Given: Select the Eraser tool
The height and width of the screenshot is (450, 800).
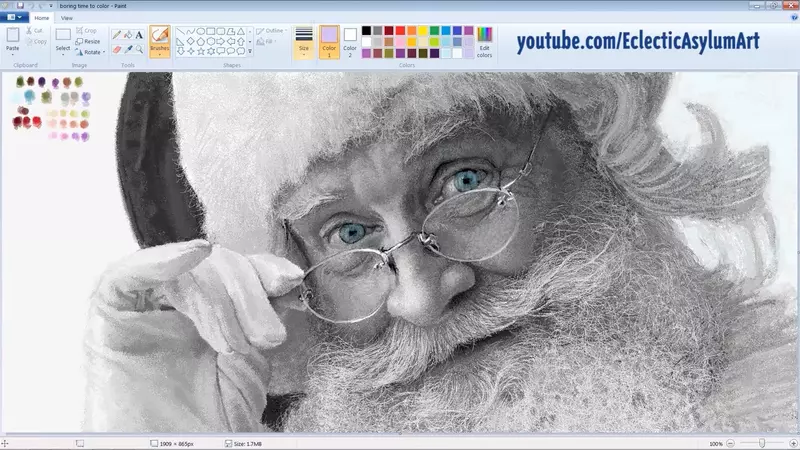Looking at the screenshot, I should [117, 48].
